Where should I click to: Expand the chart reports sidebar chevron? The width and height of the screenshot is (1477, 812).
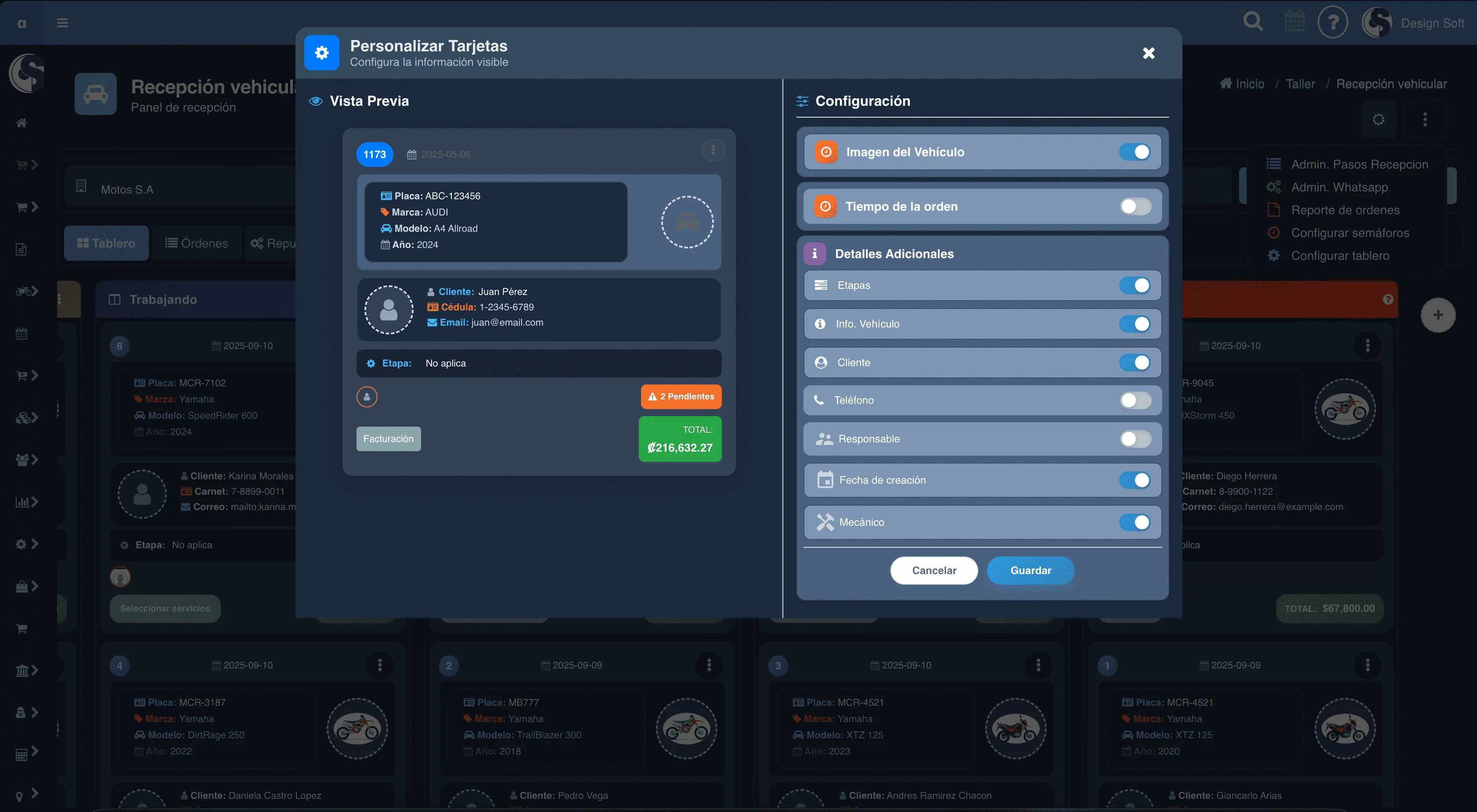(34, 501)
